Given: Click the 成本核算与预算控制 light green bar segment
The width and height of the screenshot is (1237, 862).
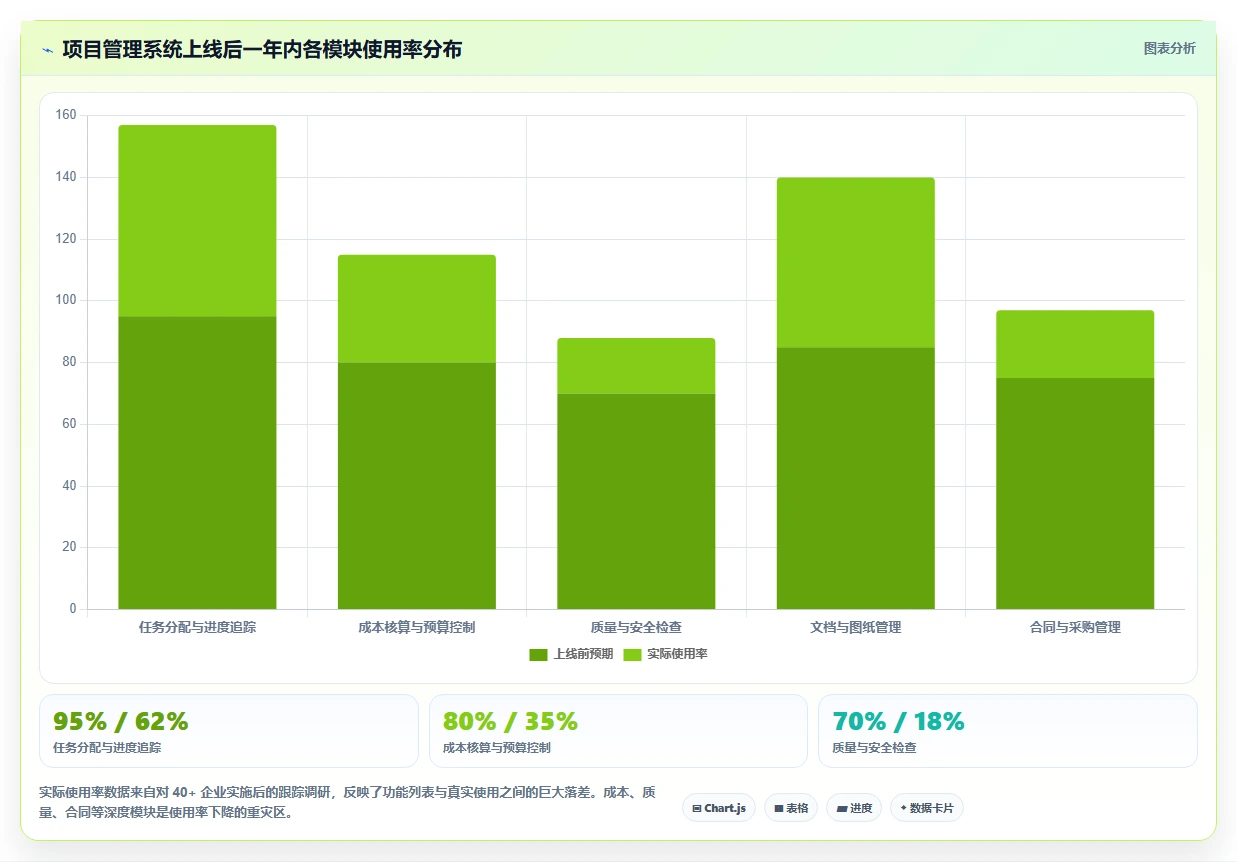Looking at the screenshot, I should 416,309.
